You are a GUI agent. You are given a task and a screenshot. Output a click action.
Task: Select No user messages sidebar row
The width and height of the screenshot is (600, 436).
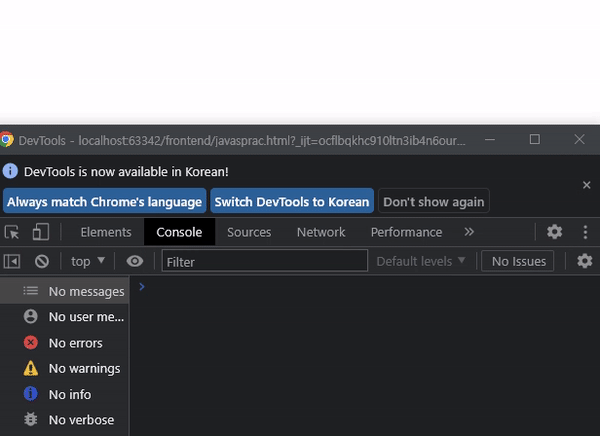(x=64, y=317)
